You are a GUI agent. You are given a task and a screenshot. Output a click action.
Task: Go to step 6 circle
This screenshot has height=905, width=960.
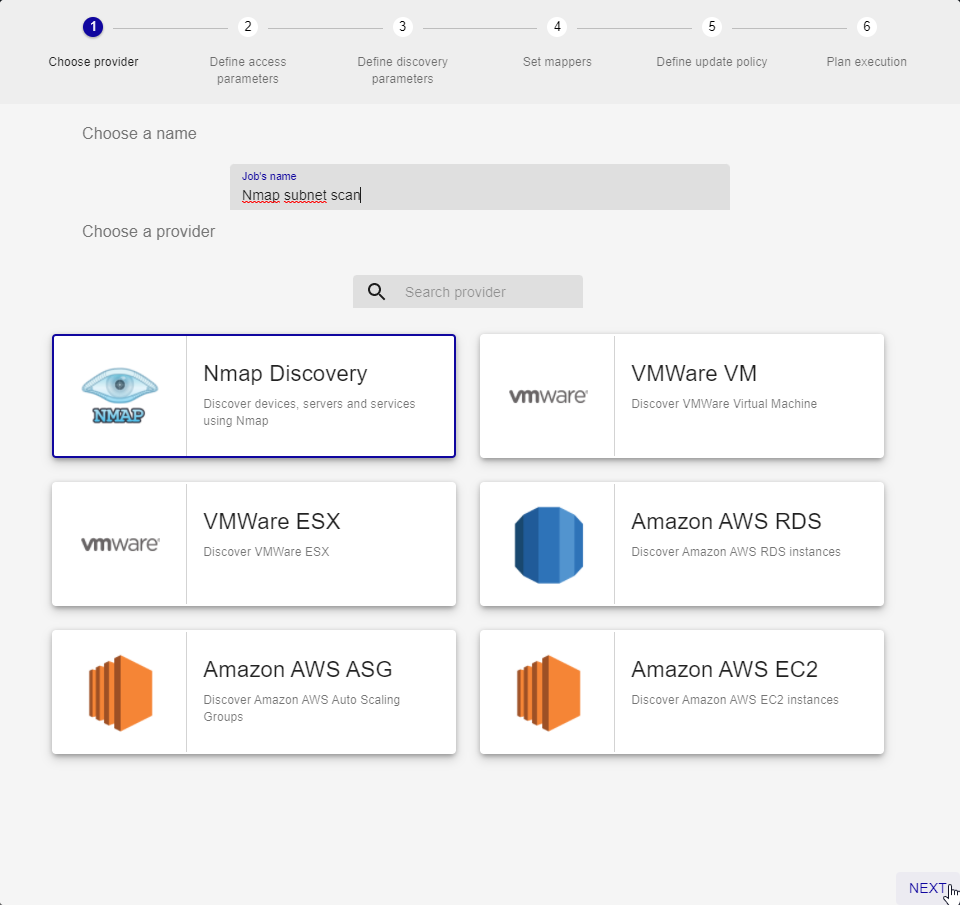pos(866,27)
